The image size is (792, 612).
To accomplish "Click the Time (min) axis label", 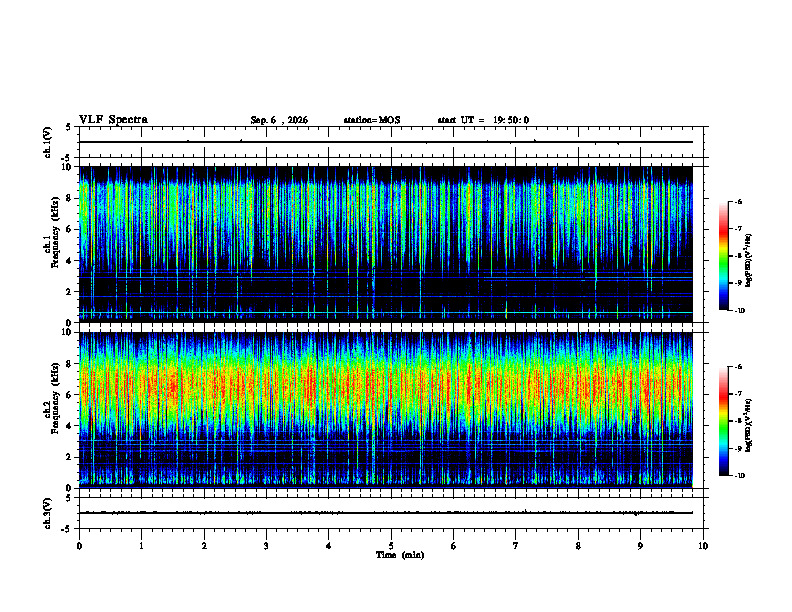I will tap(400, 555).
